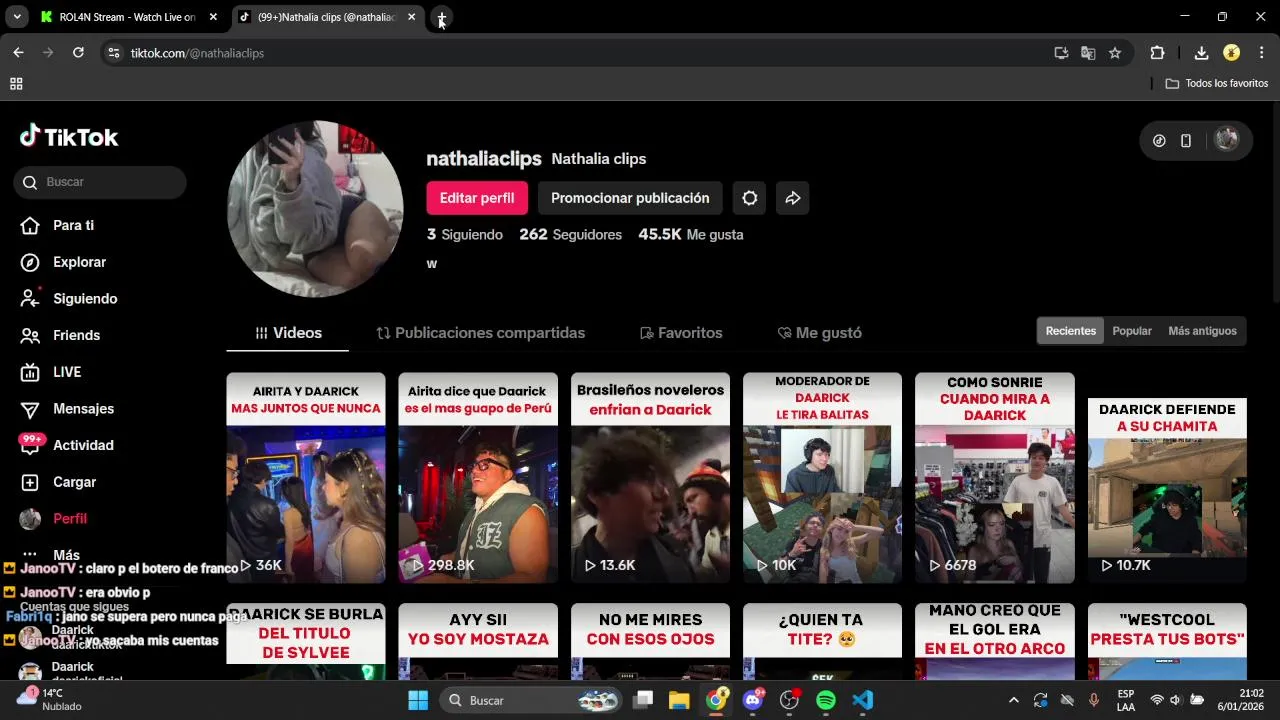Switch to Favoritos tab
This screenshot has height=720, width=1280.
[681, 333]
